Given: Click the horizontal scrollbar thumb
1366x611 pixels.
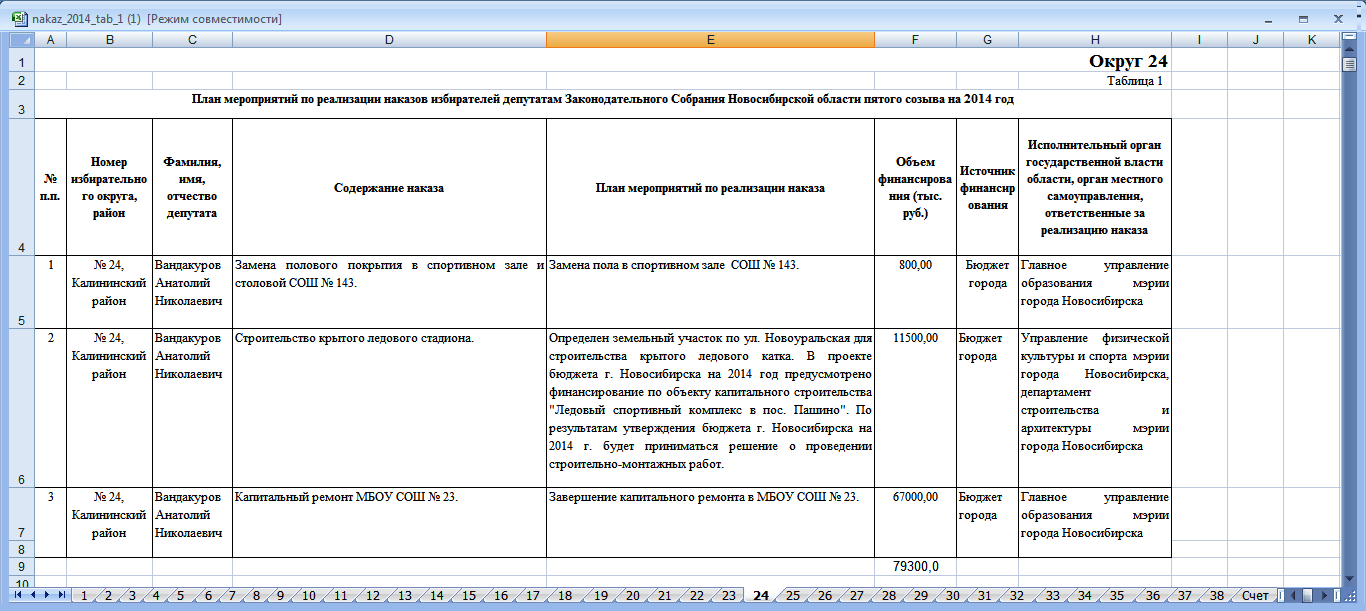Looking at the screenshot, I should (1308, 595).
